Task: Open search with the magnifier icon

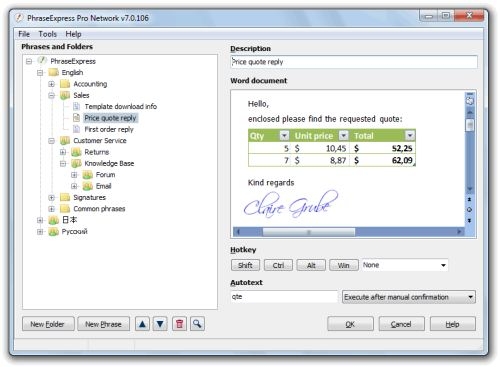Action: (x=197, y=324)
